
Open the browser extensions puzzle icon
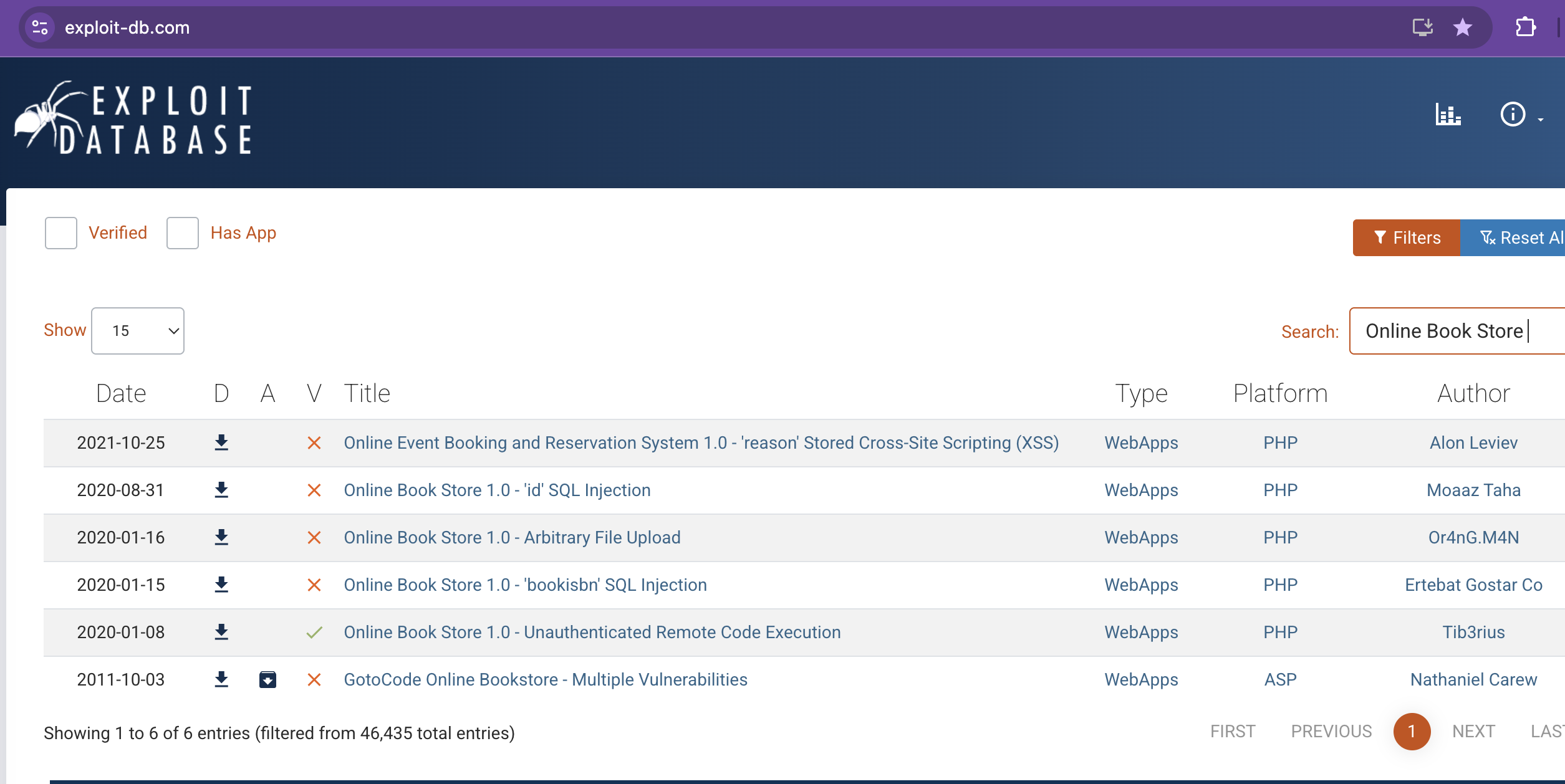coord(1525,27)
